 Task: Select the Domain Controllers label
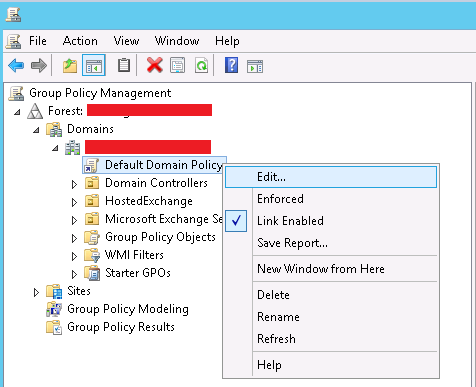click(156, 183)
